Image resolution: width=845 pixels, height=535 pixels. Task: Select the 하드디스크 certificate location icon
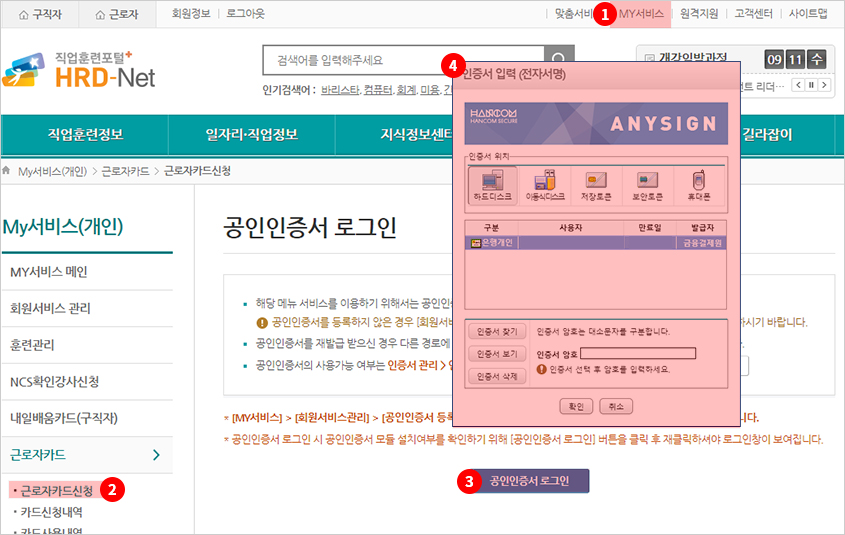pos(493,185)
